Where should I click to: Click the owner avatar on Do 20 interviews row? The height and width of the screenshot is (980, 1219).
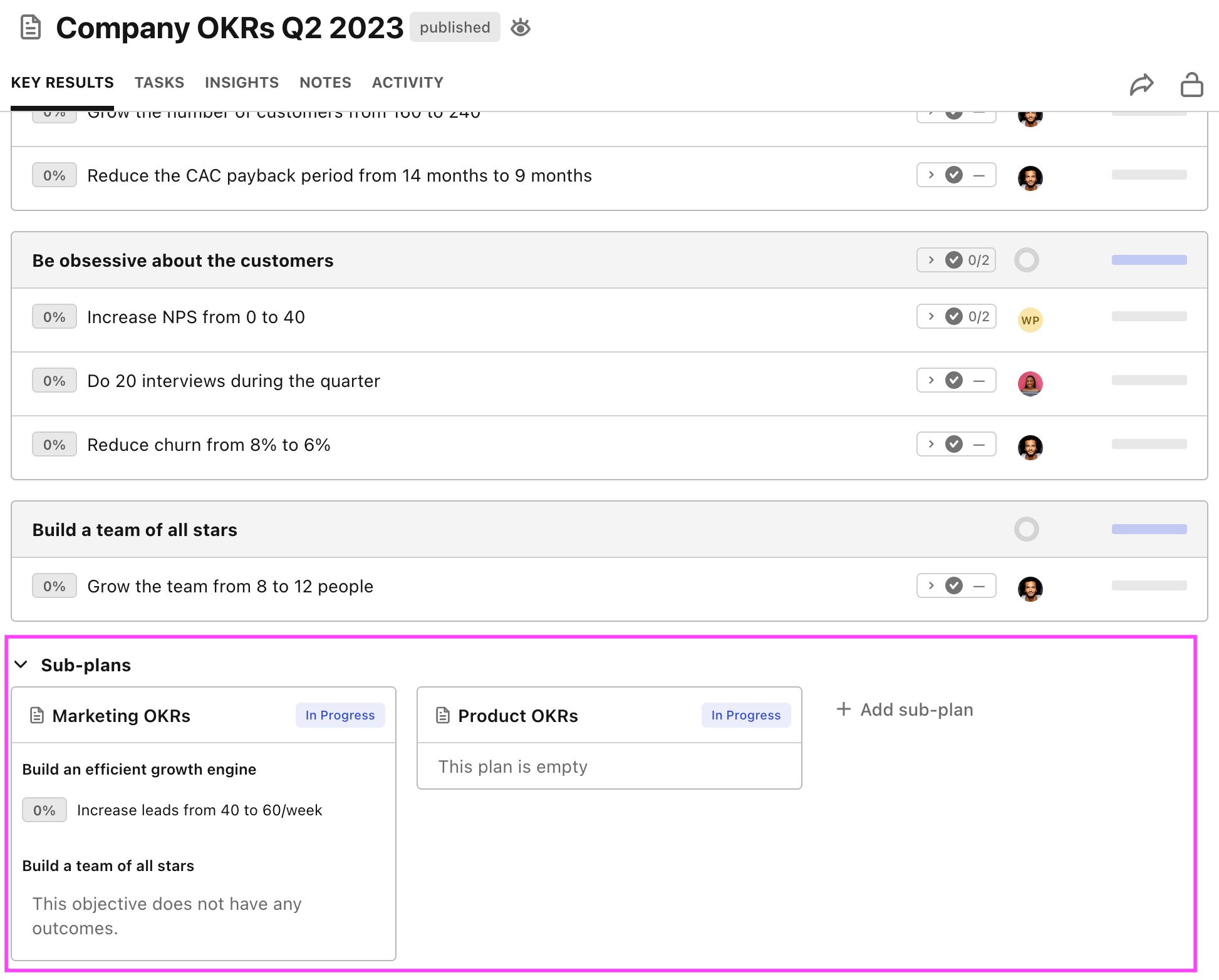[1030, 383]
